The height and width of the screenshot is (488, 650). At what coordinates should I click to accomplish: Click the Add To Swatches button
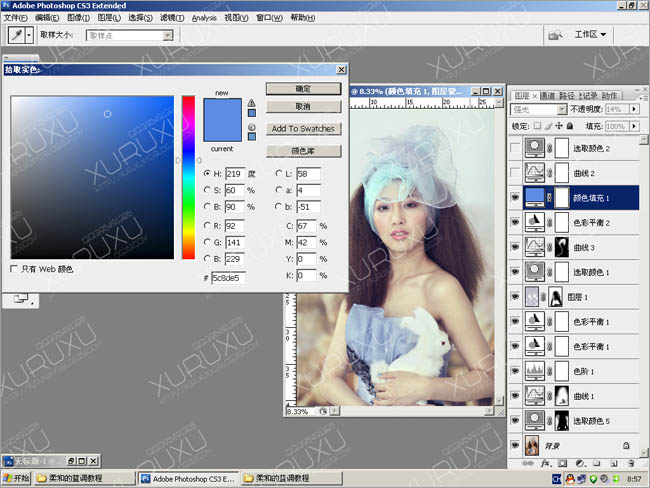[302, 129]
